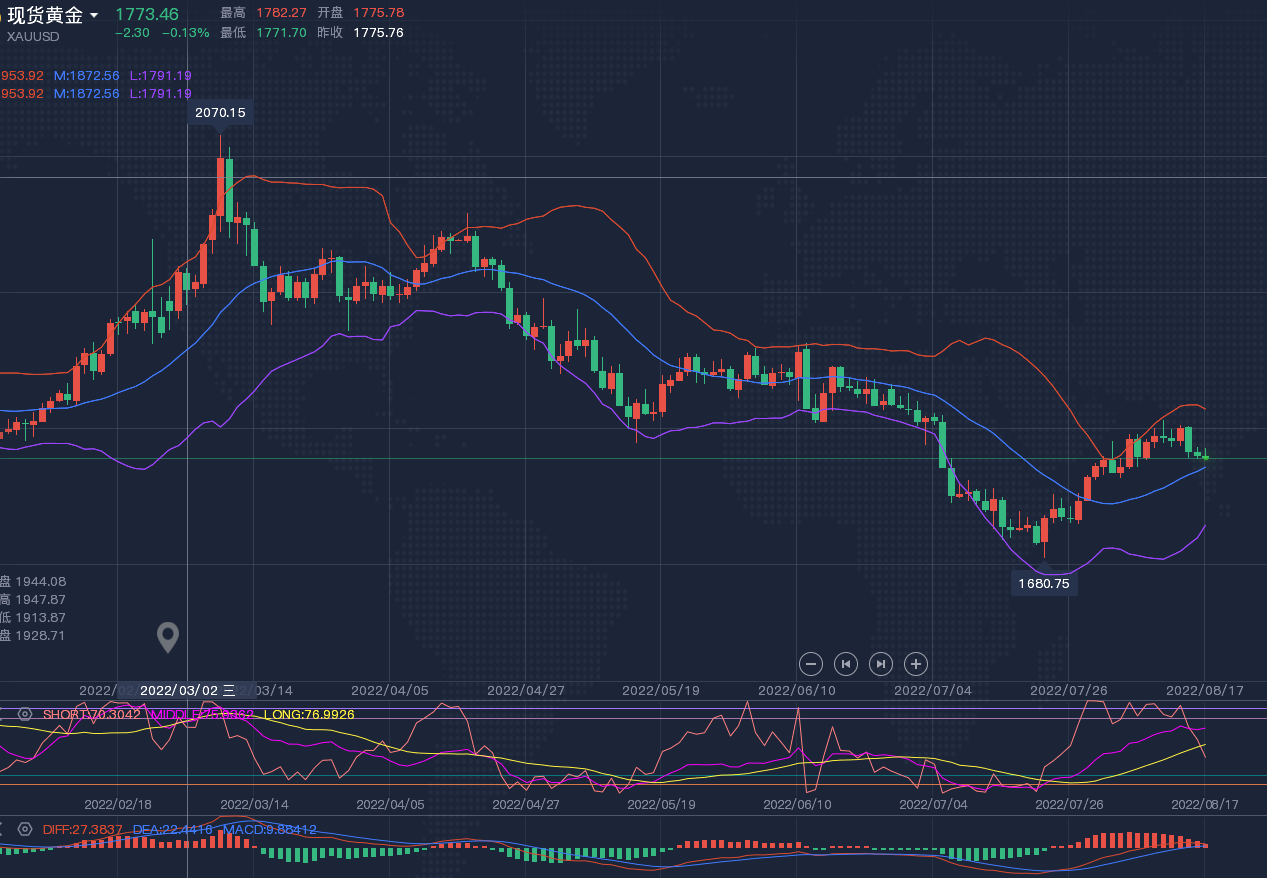The image size is (1267, 878).
Task: Click the M:1872.56 Bollinger middle label
Action: (x=86, y=76)
